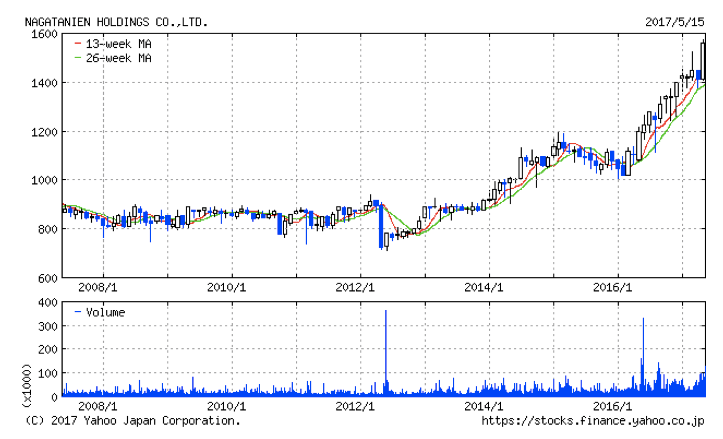Click the red 13-week MA legend marker
The image size is (723, 439).
78,44
